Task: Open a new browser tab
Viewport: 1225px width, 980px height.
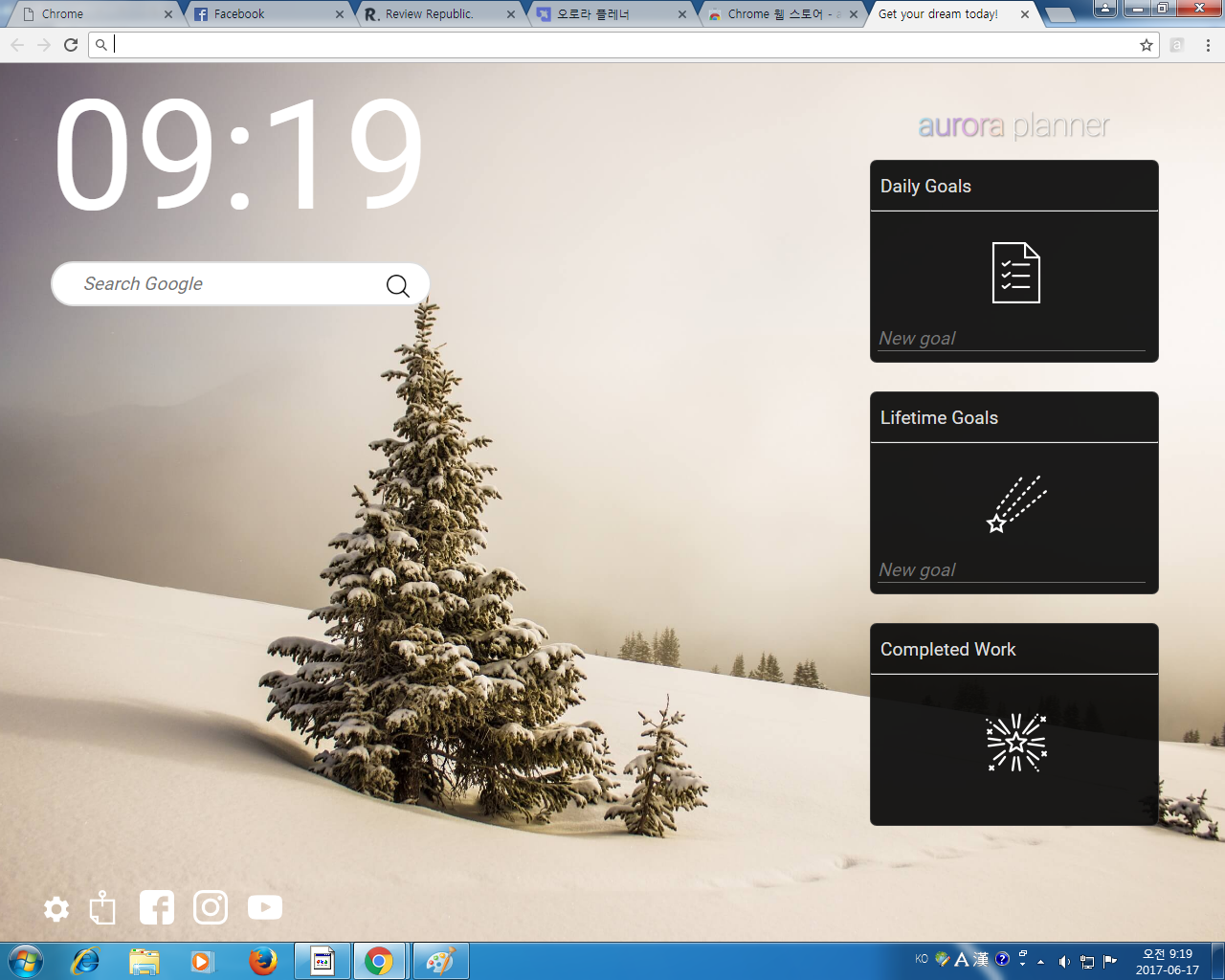Action: [x=1059, y=14]
